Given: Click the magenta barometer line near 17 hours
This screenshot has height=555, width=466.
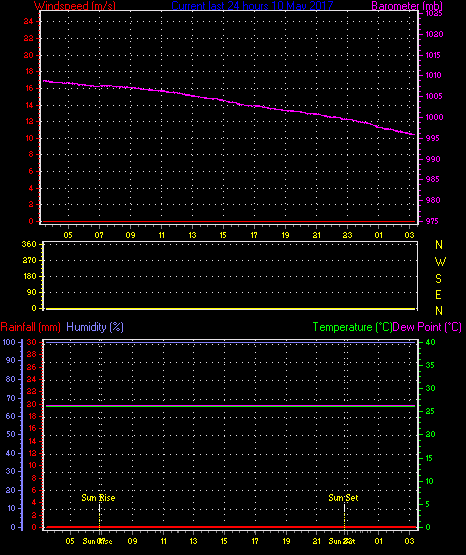Looking at the screenshot, I should click(254, 105).
